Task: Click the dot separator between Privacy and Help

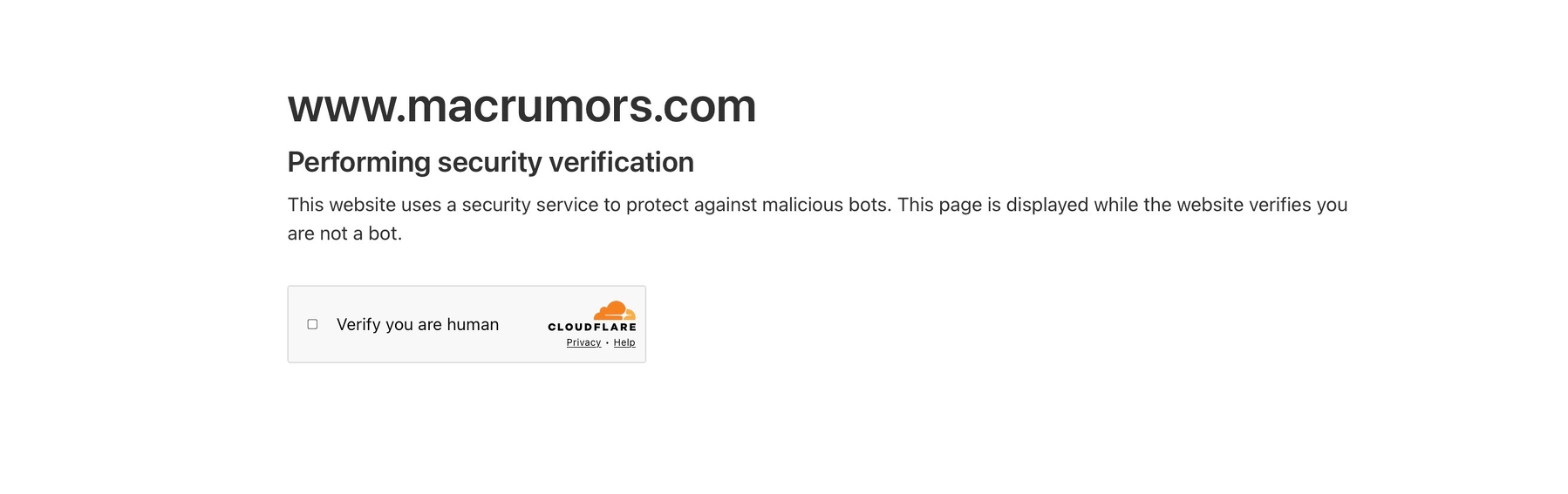Action: [607, 343]
